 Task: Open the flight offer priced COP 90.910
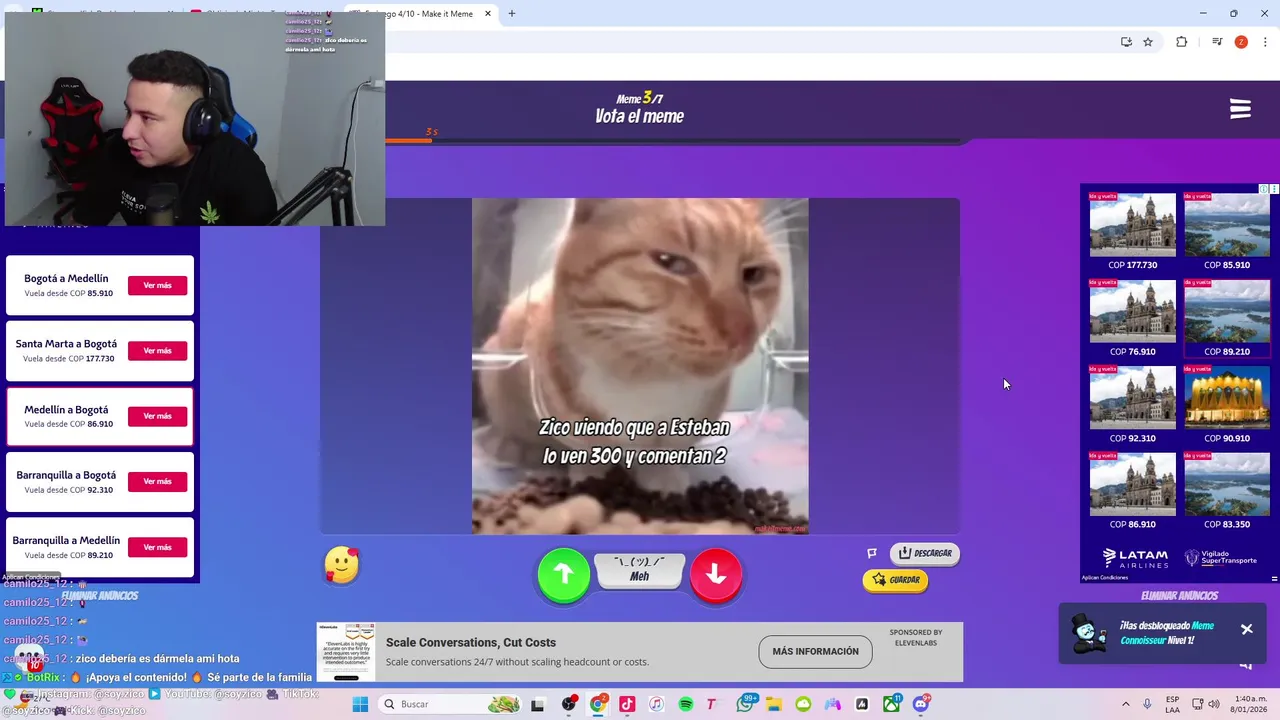[1227, 404]
